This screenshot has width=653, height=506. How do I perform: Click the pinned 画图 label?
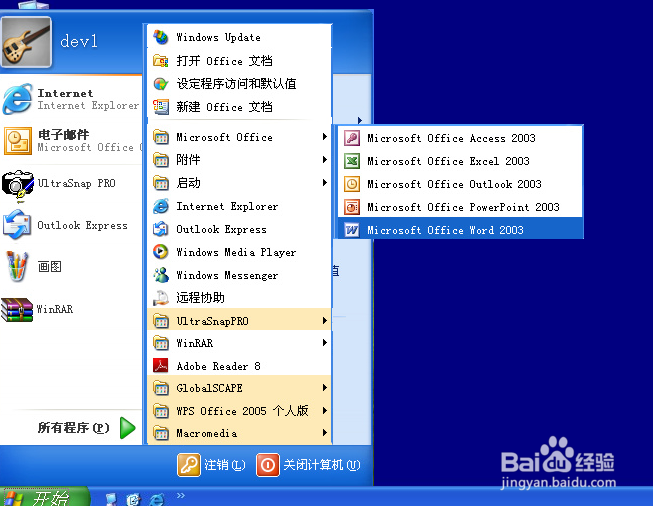click(50, 266)
